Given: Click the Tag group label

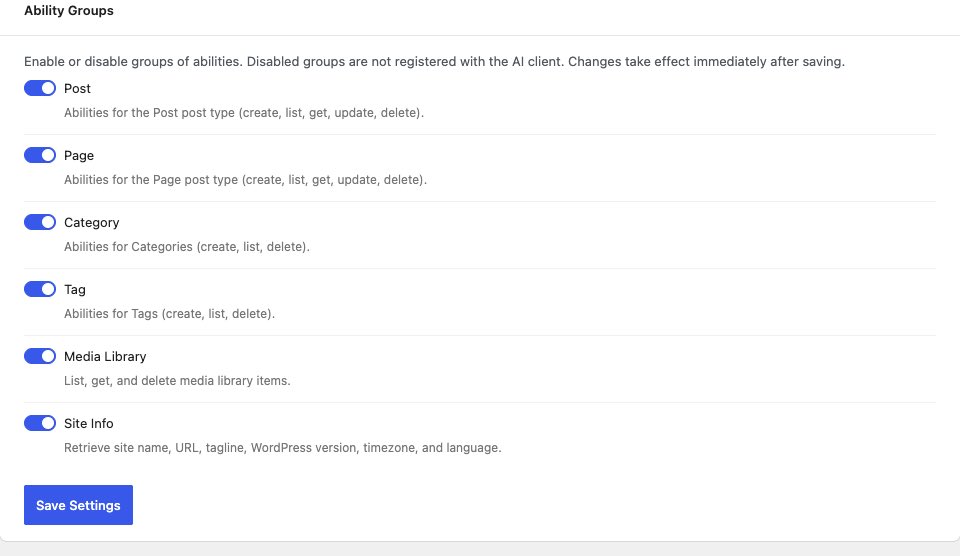Looking at the screenshot, I should 75,290.
